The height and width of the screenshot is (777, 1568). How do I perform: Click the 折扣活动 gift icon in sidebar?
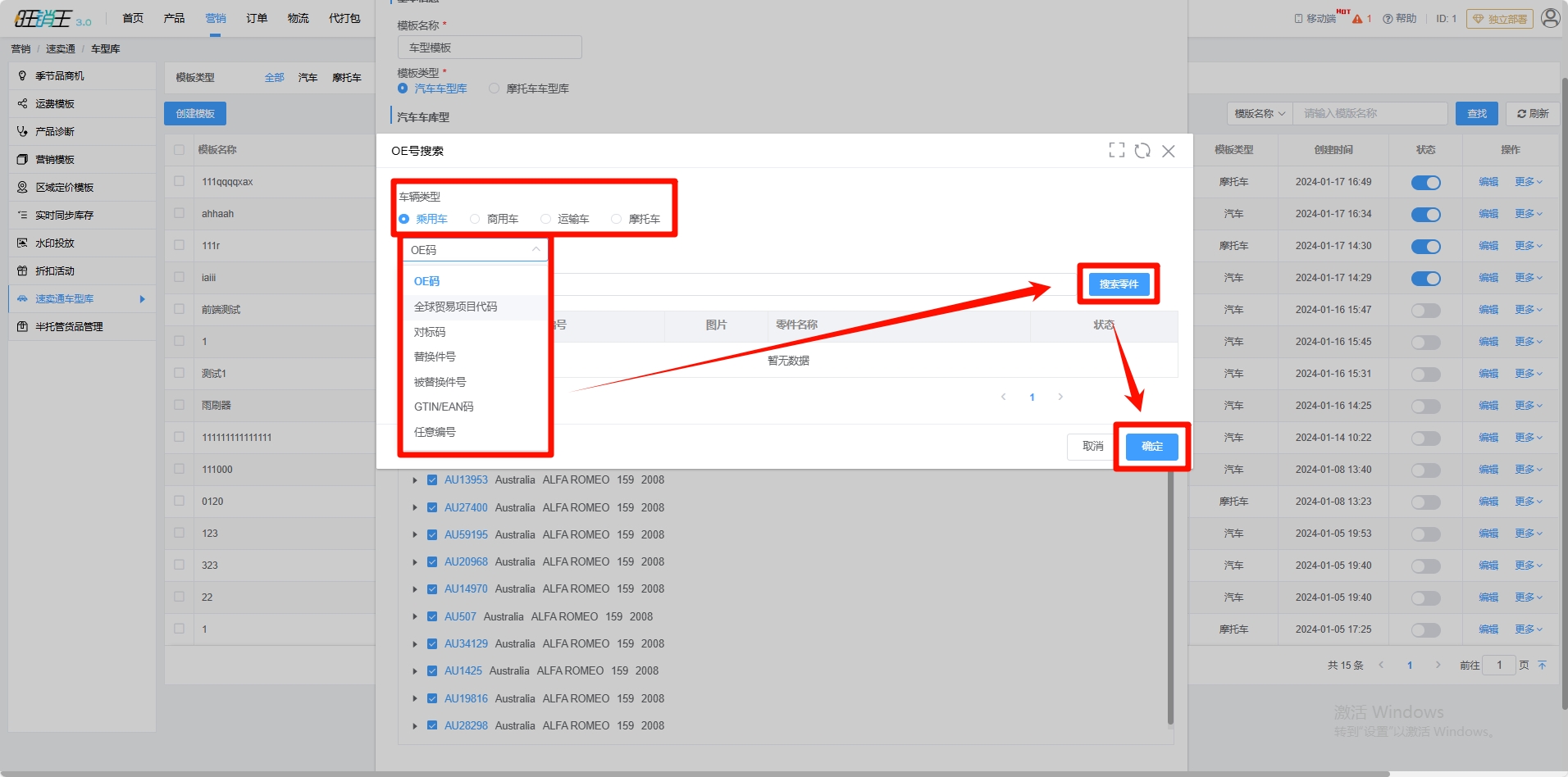pyautogui.click(x=22, y=271)
